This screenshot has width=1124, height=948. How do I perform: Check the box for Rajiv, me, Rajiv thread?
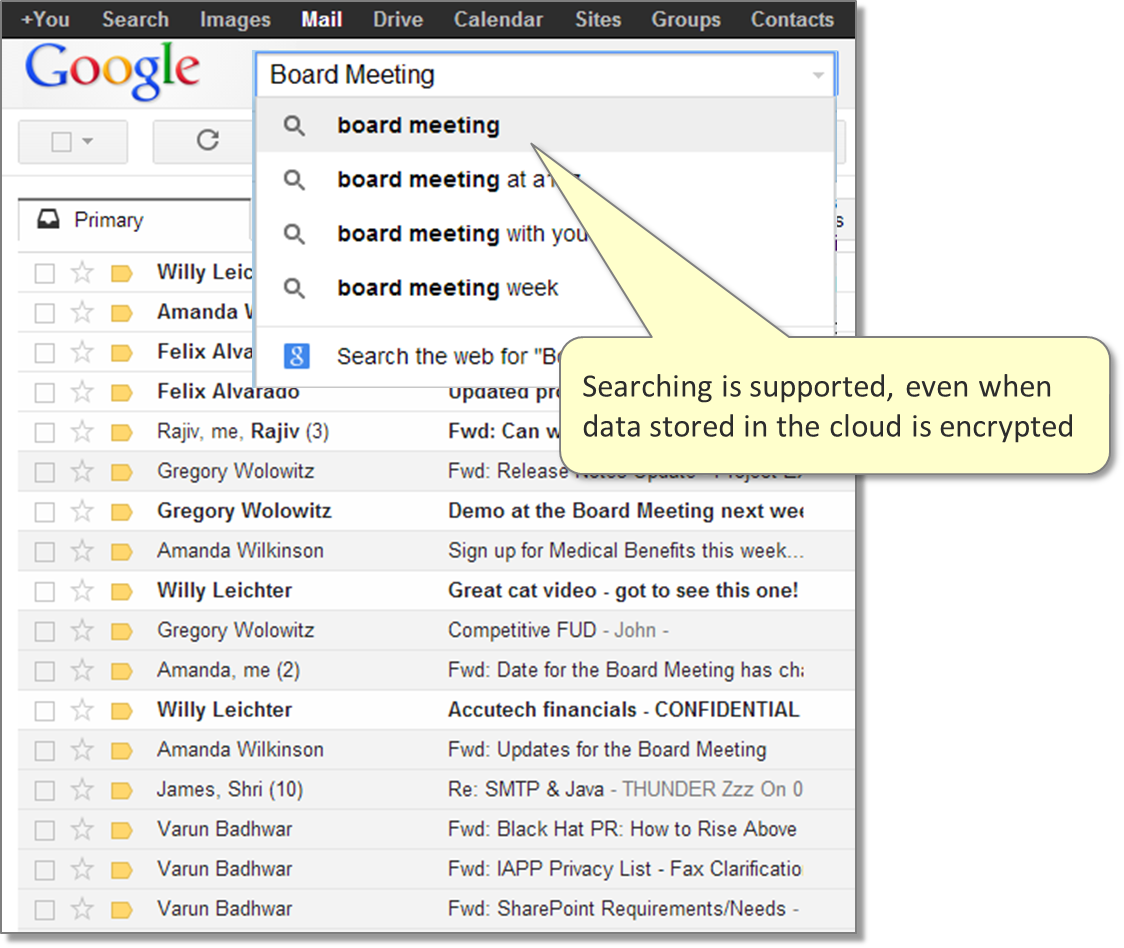[44, 432]
